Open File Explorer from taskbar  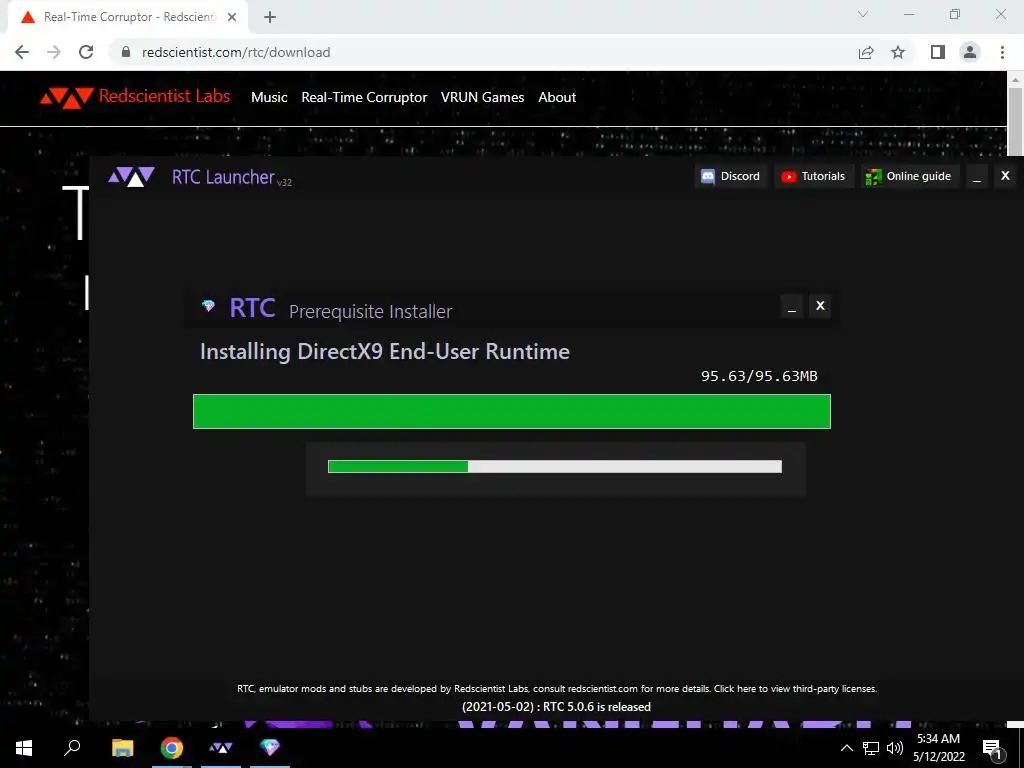click(x=122, y=748)
